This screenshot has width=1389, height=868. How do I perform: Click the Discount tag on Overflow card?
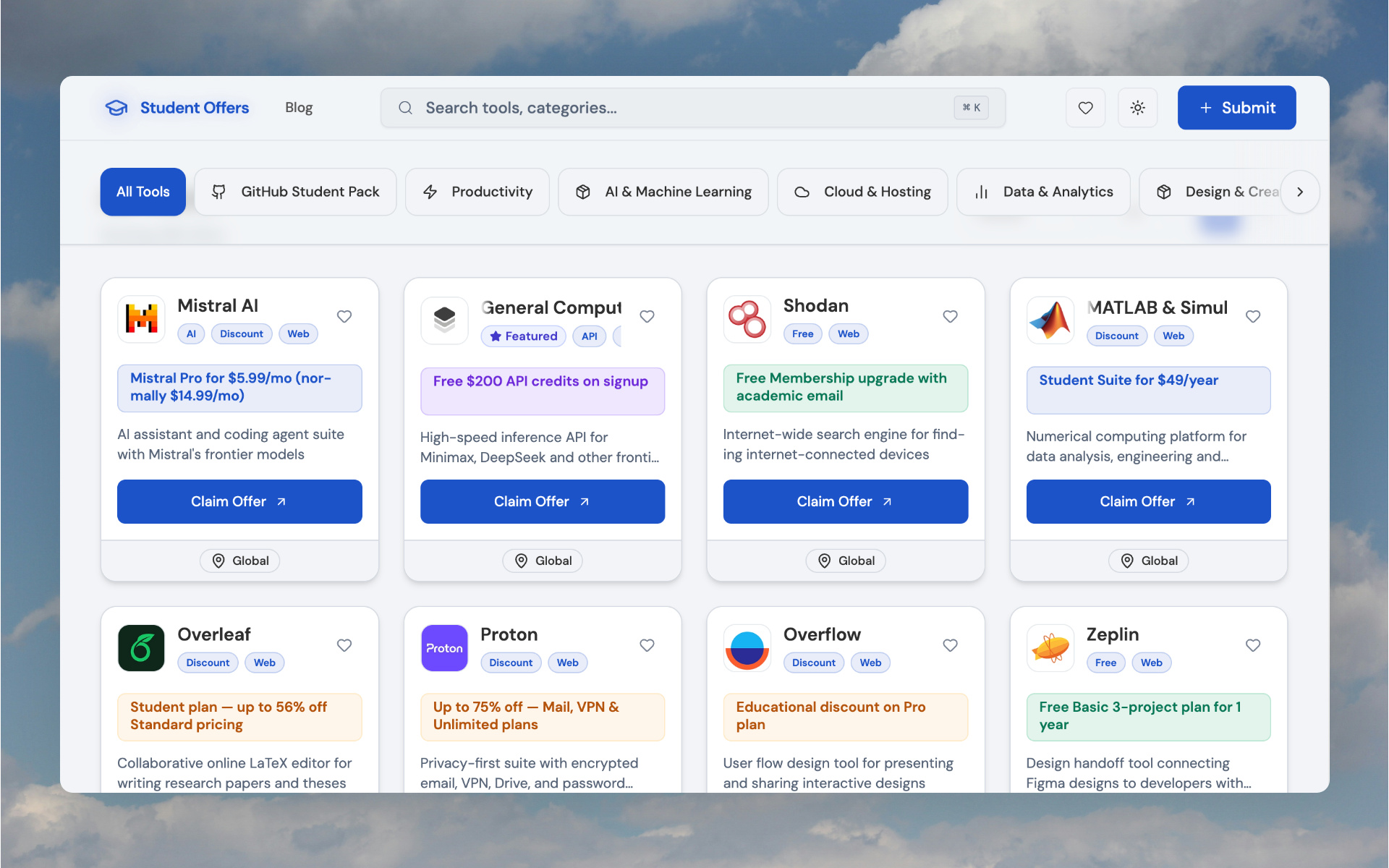coord(813,663)
